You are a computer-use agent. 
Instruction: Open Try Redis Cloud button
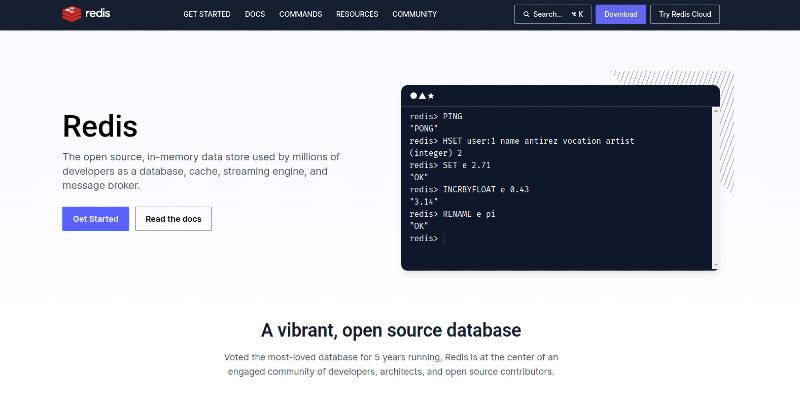[x=685, y=14]
